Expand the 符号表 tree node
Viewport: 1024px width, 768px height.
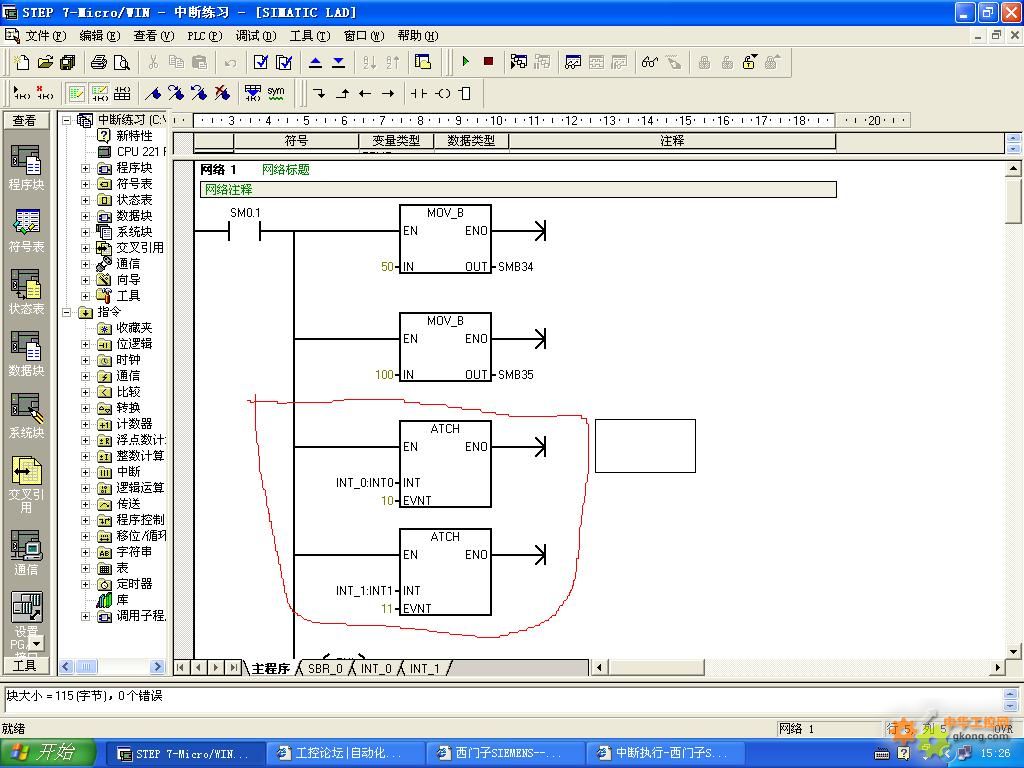pyautogui.click(x=86, y=184)
